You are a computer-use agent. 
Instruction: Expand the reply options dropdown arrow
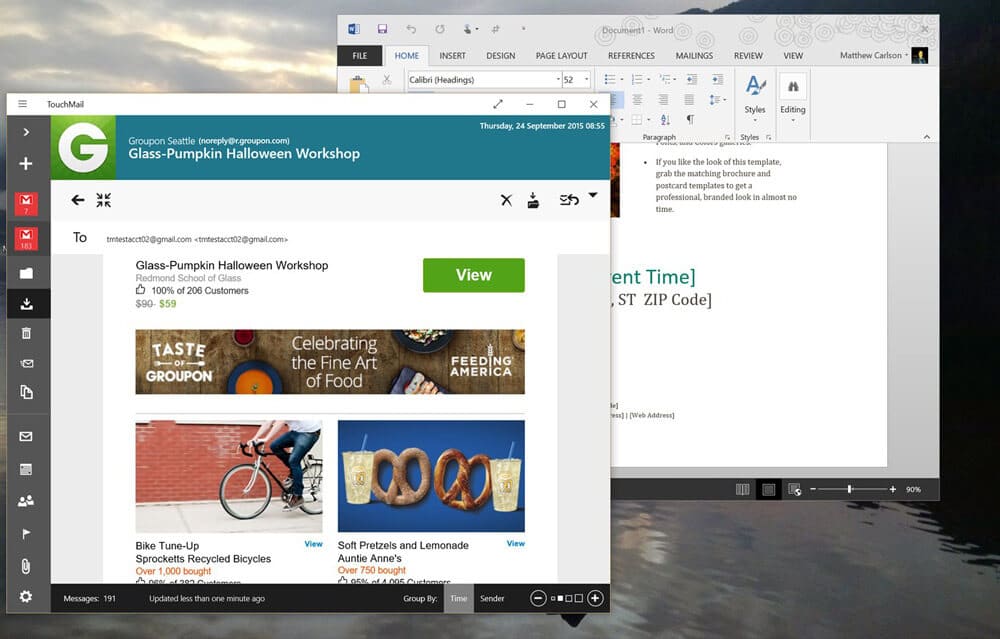click(x=592, y=195)
